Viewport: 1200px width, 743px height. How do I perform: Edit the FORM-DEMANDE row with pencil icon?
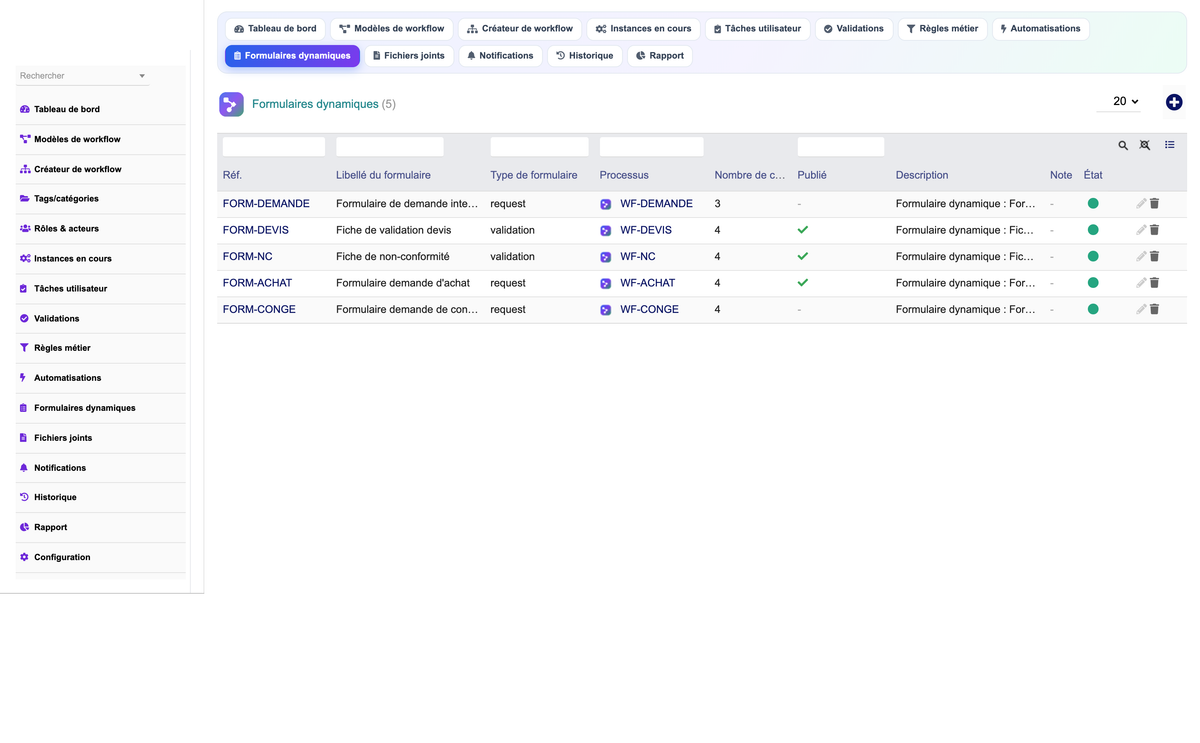click(1141, 204)
